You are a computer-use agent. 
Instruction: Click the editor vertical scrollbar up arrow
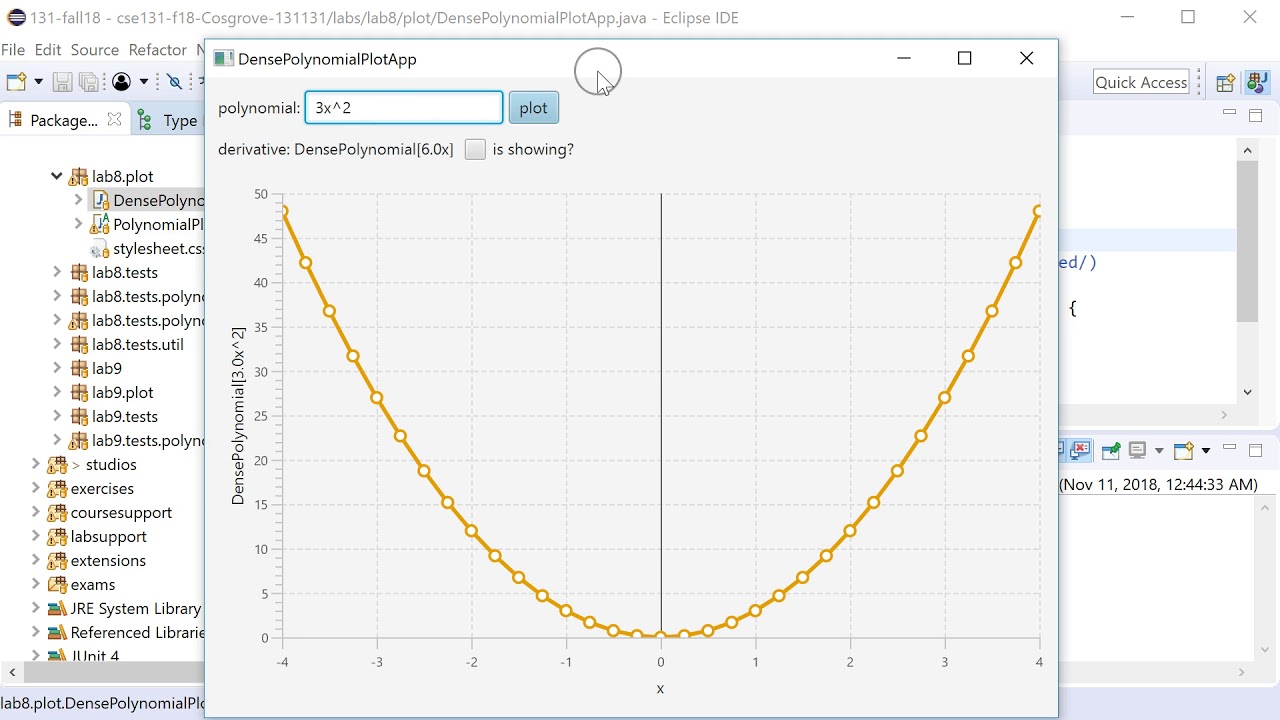(1247, 151)
